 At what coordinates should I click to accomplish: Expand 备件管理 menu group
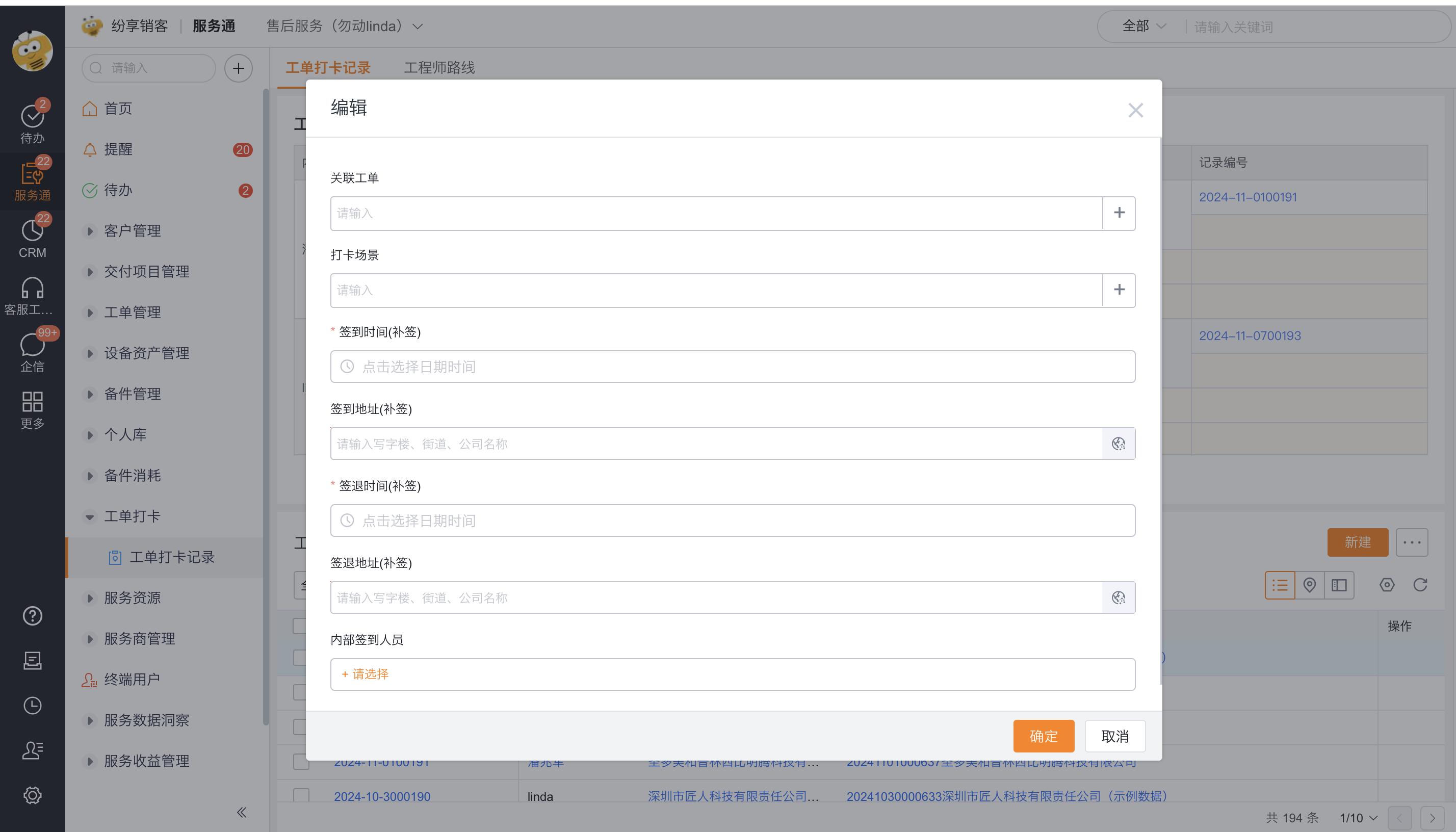(x=90, y=394)
